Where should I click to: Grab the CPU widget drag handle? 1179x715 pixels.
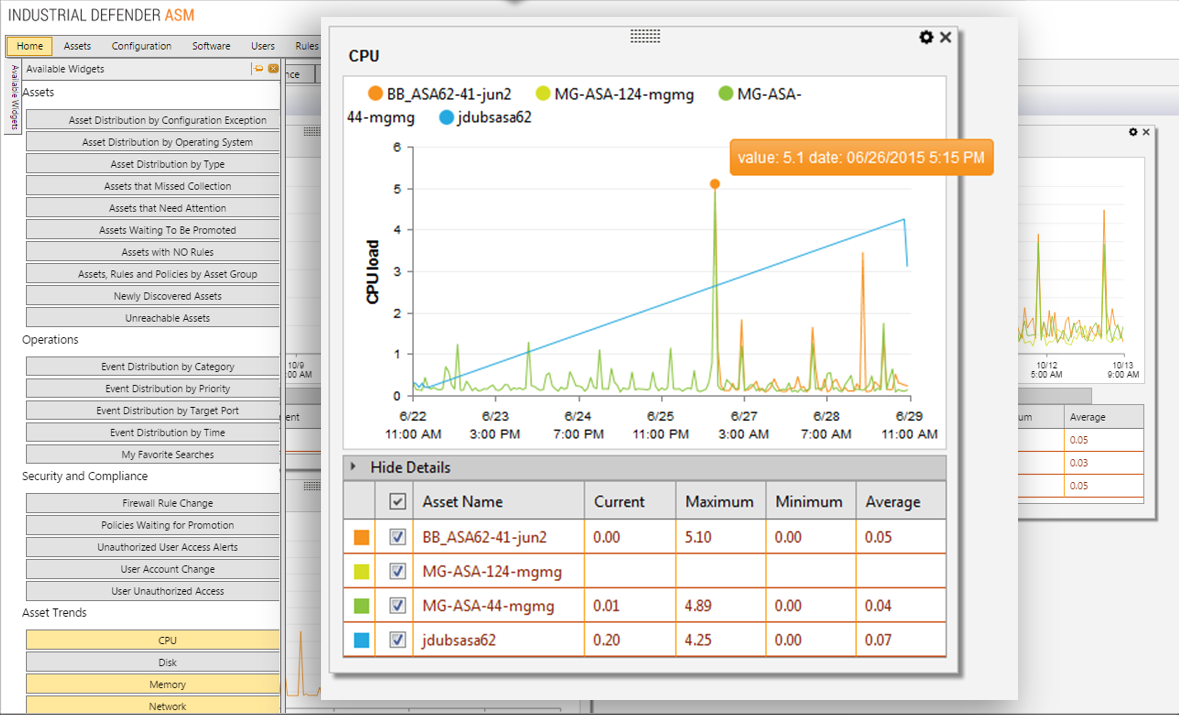pyautogui.click(x=645, y=36)
